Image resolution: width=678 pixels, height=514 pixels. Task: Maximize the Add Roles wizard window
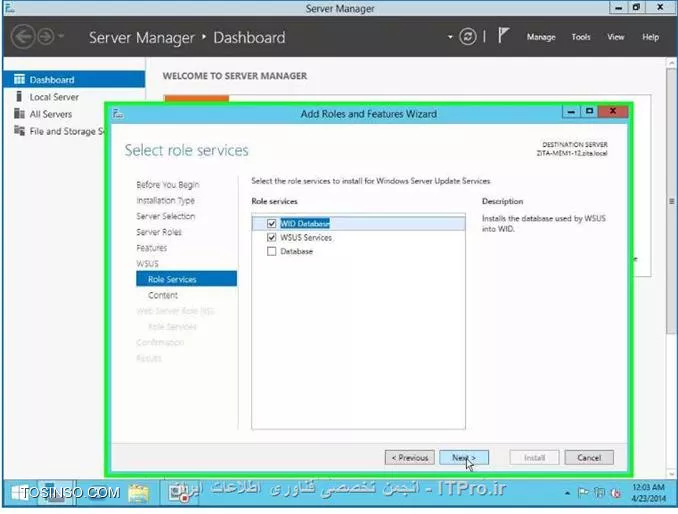589,111
